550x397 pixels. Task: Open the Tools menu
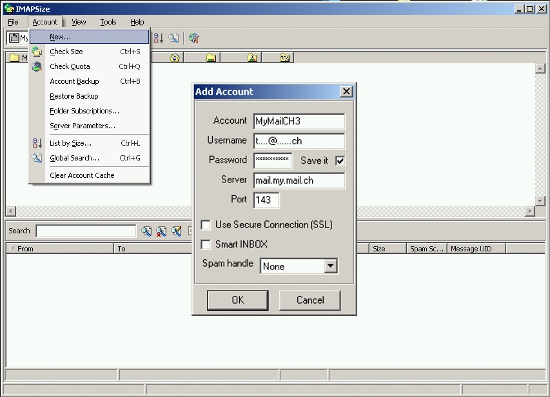[108, 22]
